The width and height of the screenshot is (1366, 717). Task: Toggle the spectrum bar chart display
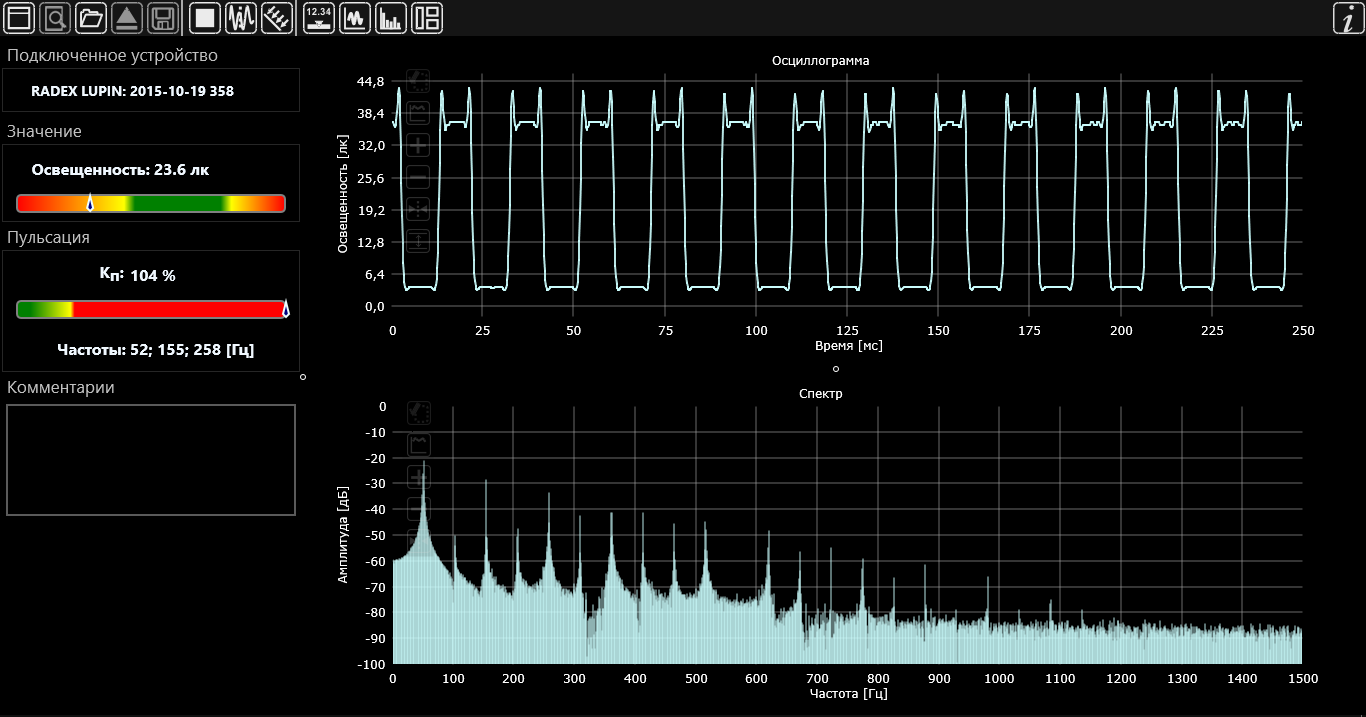click(391, 18)
